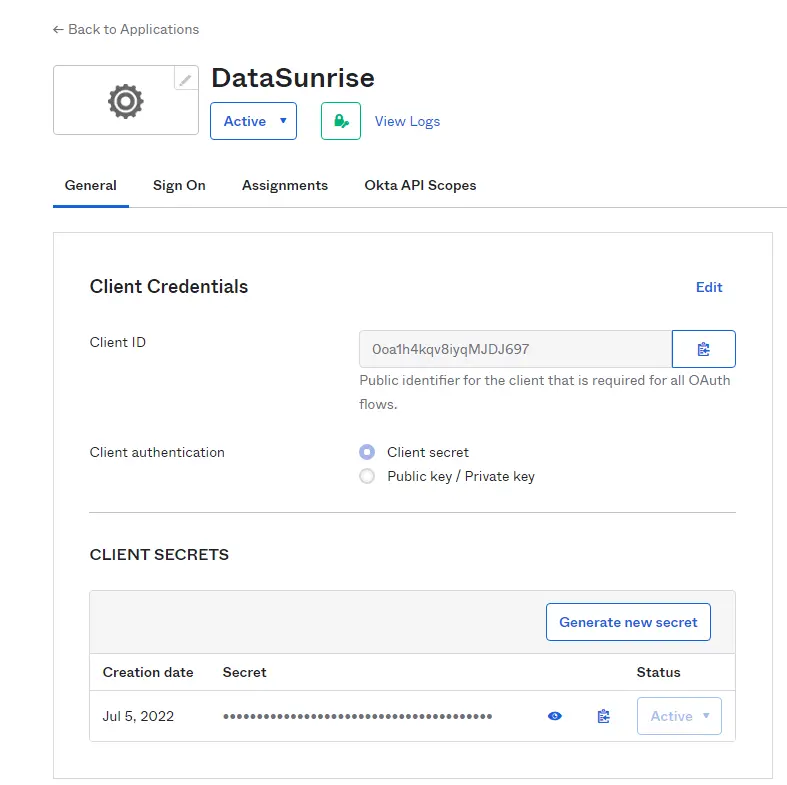Switch to the Sign On tab

(179, 185)
